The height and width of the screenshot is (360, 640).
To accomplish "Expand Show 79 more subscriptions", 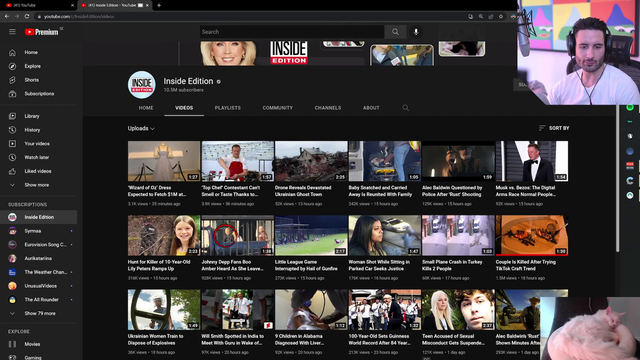I will tap(39, 313).
